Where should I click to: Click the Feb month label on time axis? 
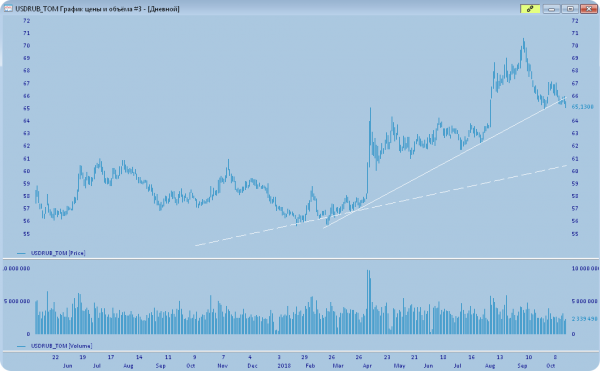tap(310, 366)
